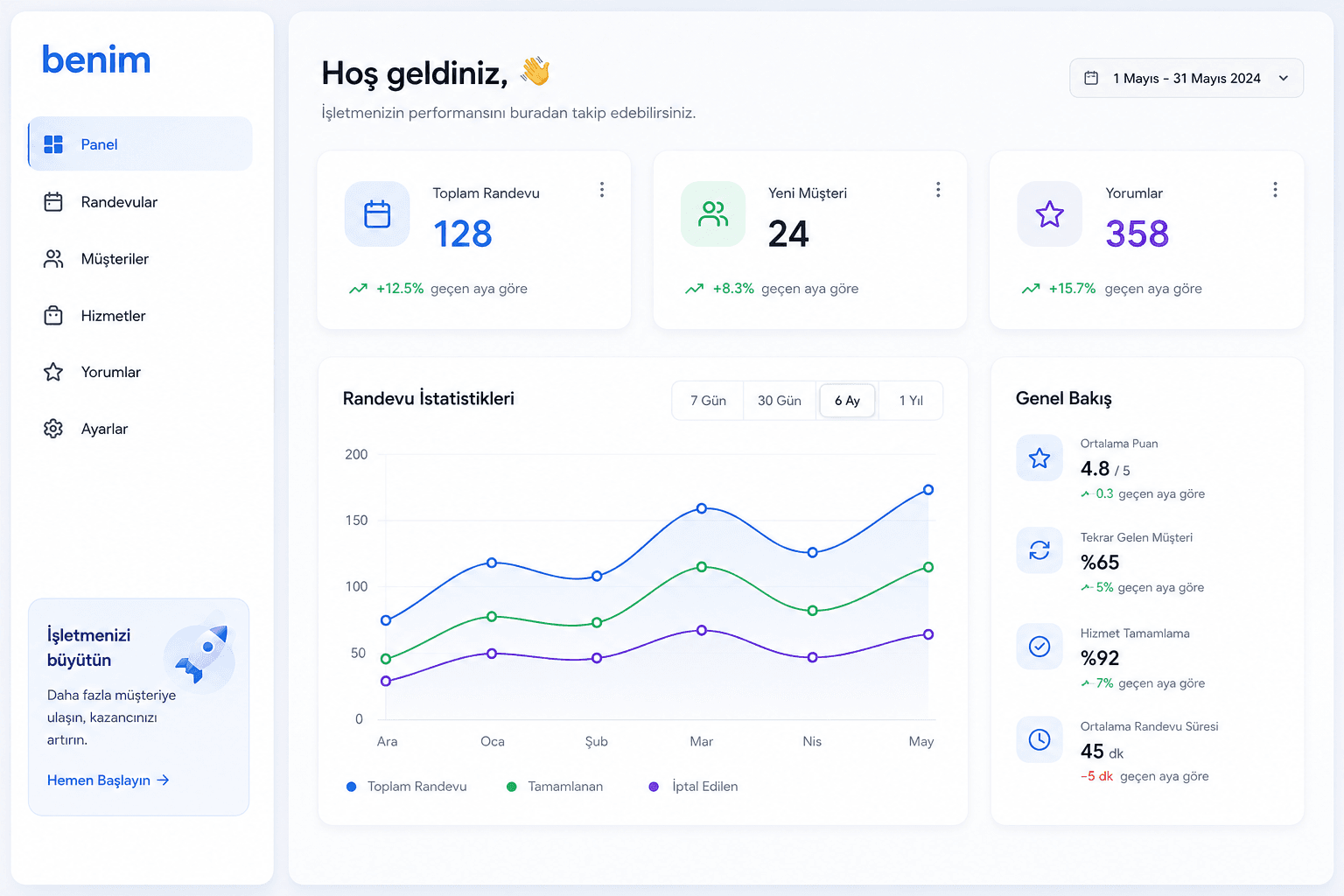Click the Yeni Müşteri green people icon

(x=713, y=213)
